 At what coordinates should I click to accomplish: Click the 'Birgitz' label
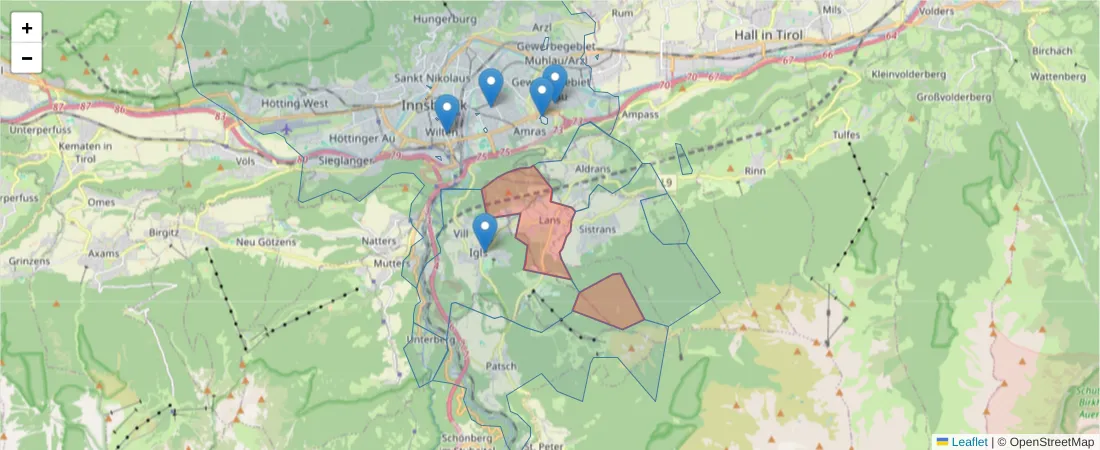click(x=164, y=233)
